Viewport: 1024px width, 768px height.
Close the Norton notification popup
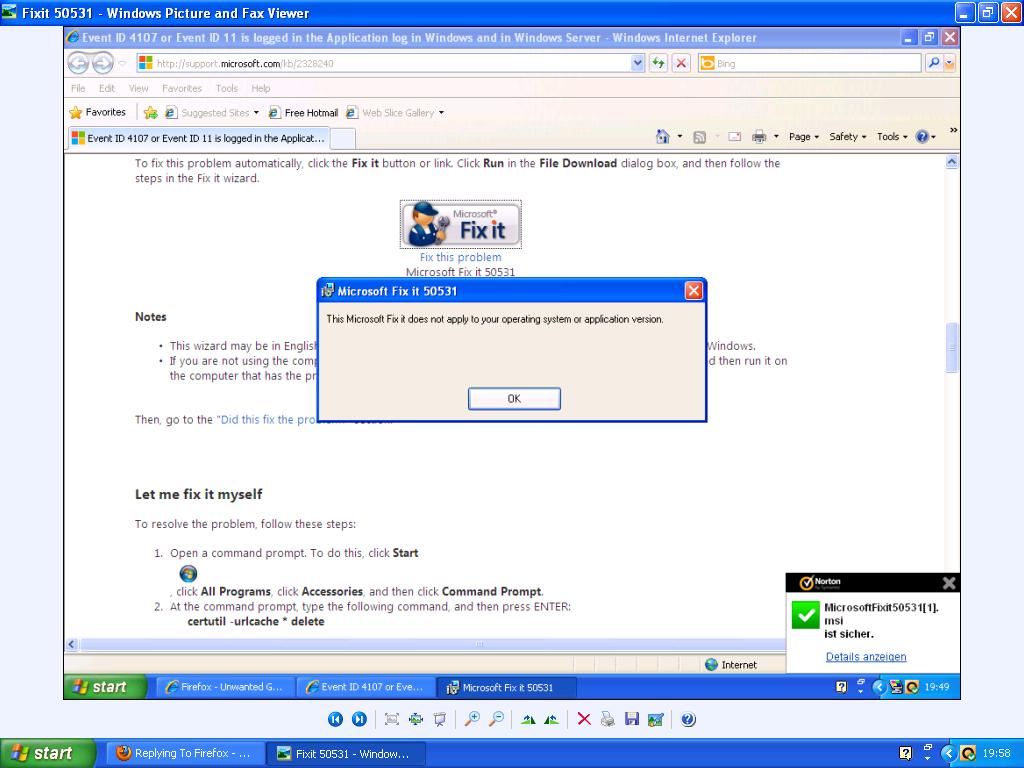click(x=949, y=583)
